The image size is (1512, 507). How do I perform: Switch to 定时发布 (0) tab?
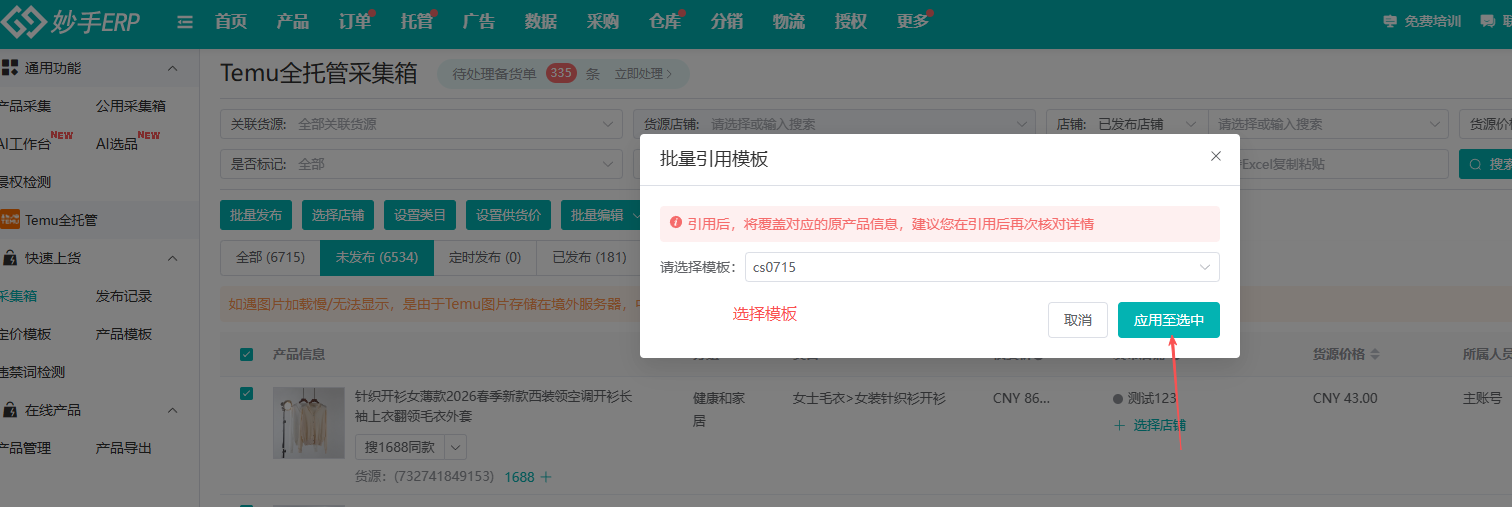pyautogui.click(x=485, y=257)
